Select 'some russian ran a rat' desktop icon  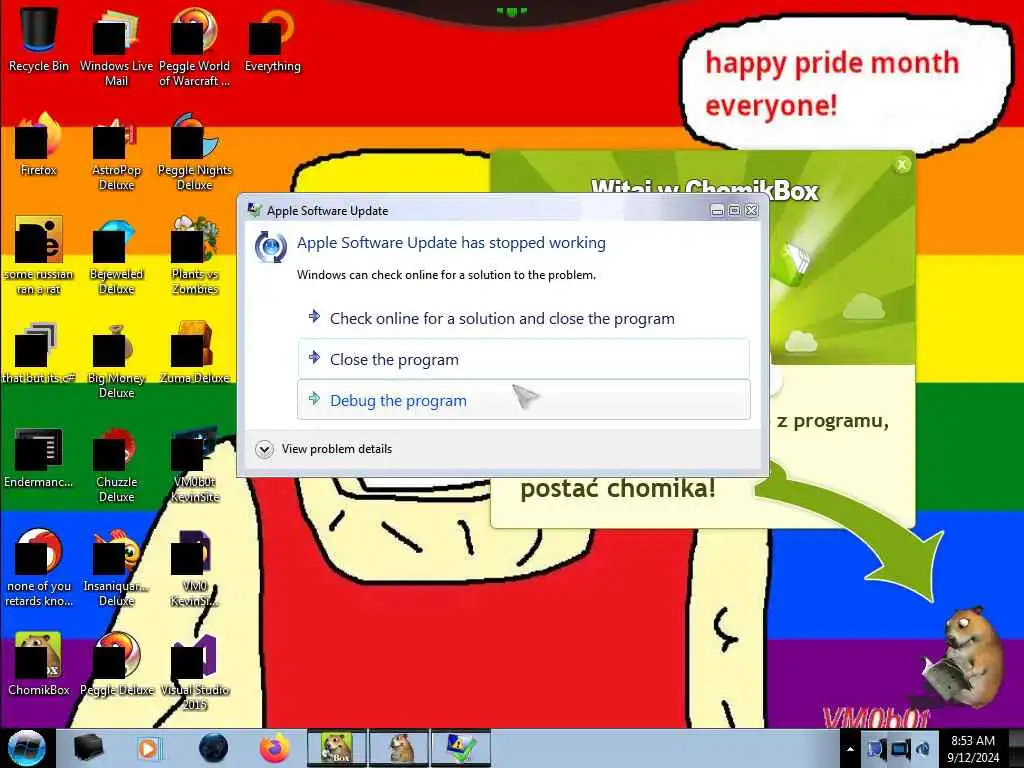click(x=39, y=255)
